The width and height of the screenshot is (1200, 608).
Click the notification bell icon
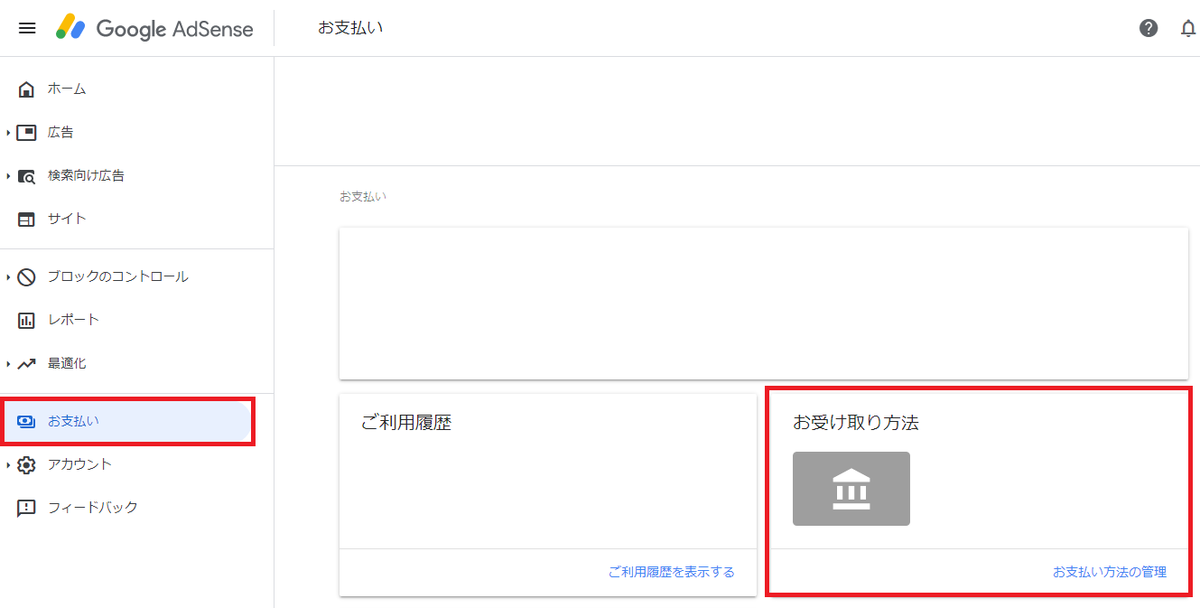(1189, 27)
